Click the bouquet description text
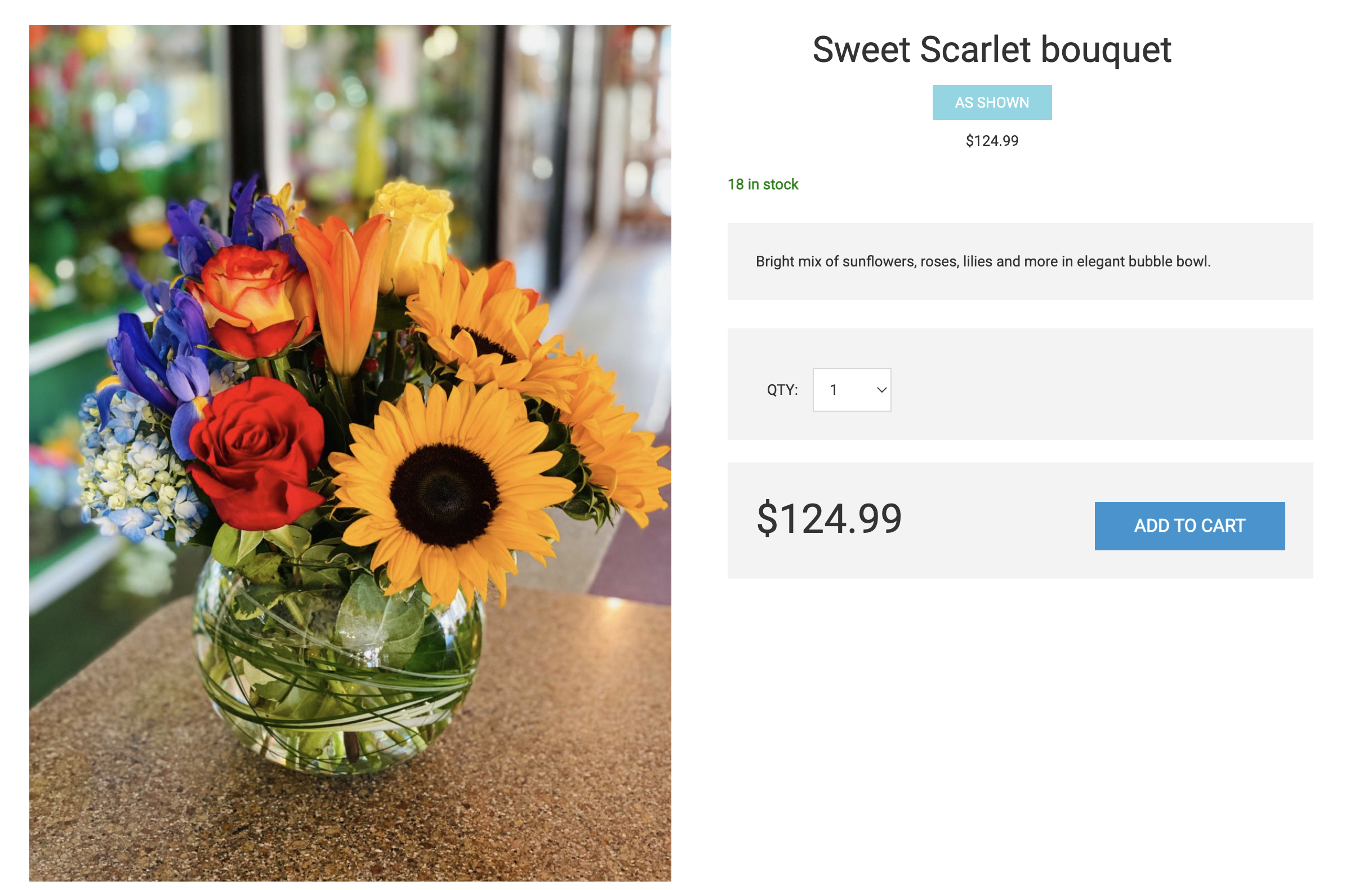The width and height of the screenshot is (1372, 890). [982, 261]
